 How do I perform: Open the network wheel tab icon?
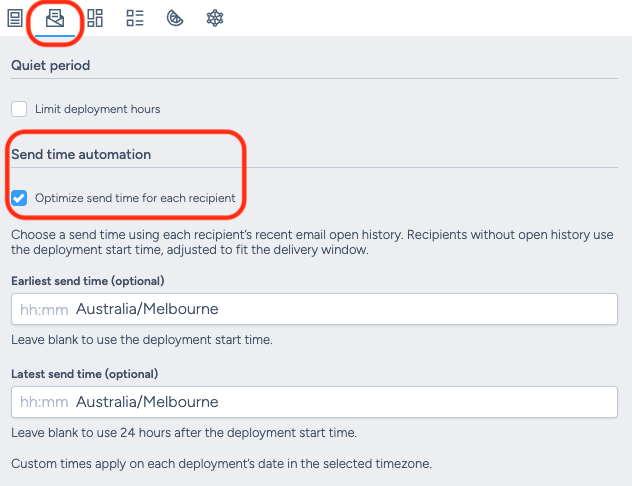click(x=215, y=19)
